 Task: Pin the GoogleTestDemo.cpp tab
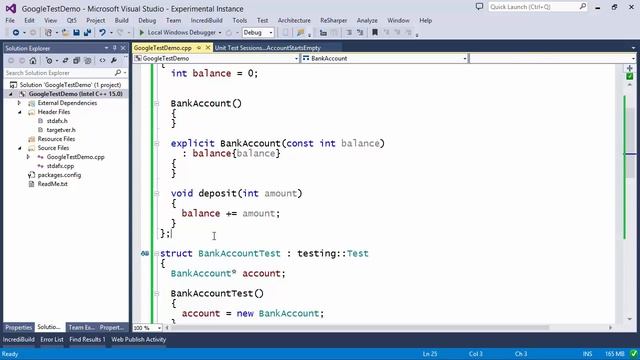pyautogui.click(x=199, y=48)
